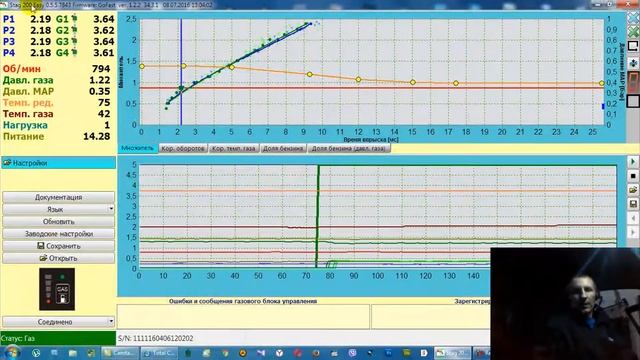Click the Нагрузка label
This screenshot has height=360, width=640.
click(x=25, y=125)
